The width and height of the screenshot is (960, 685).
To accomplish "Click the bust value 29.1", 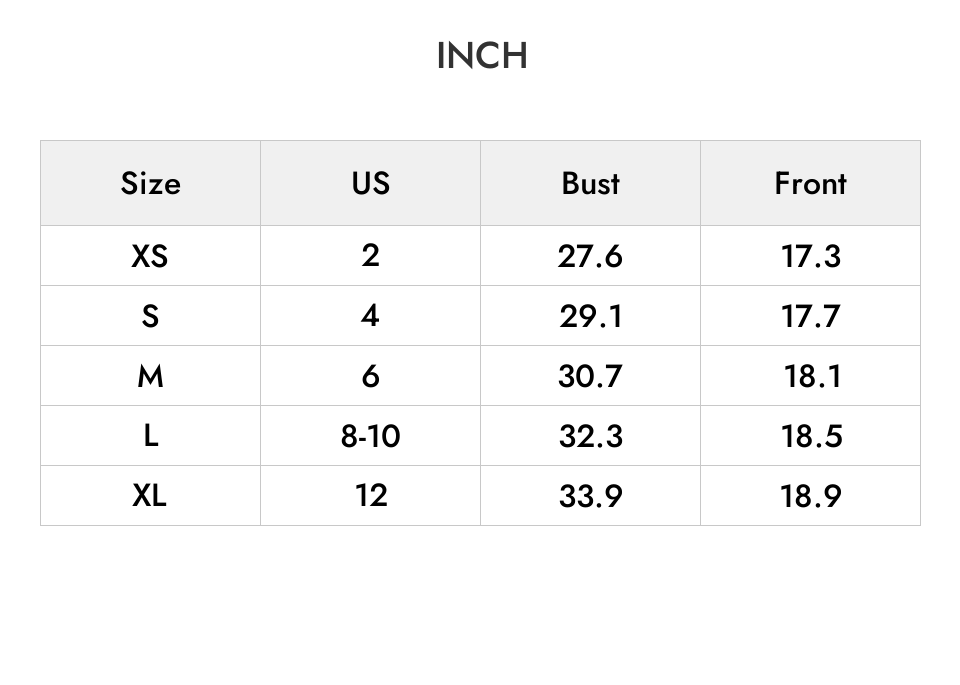I will [590, 315].
